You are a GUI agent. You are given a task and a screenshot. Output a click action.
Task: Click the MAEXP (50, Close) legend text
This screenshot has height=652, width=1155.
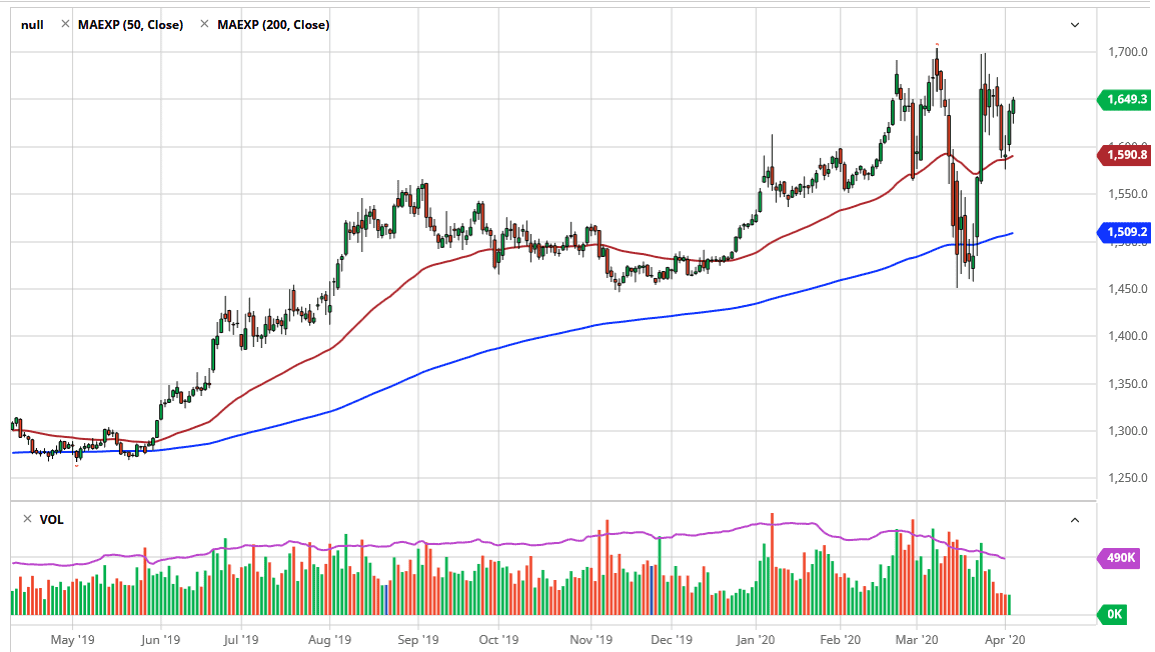pos(130,24)
